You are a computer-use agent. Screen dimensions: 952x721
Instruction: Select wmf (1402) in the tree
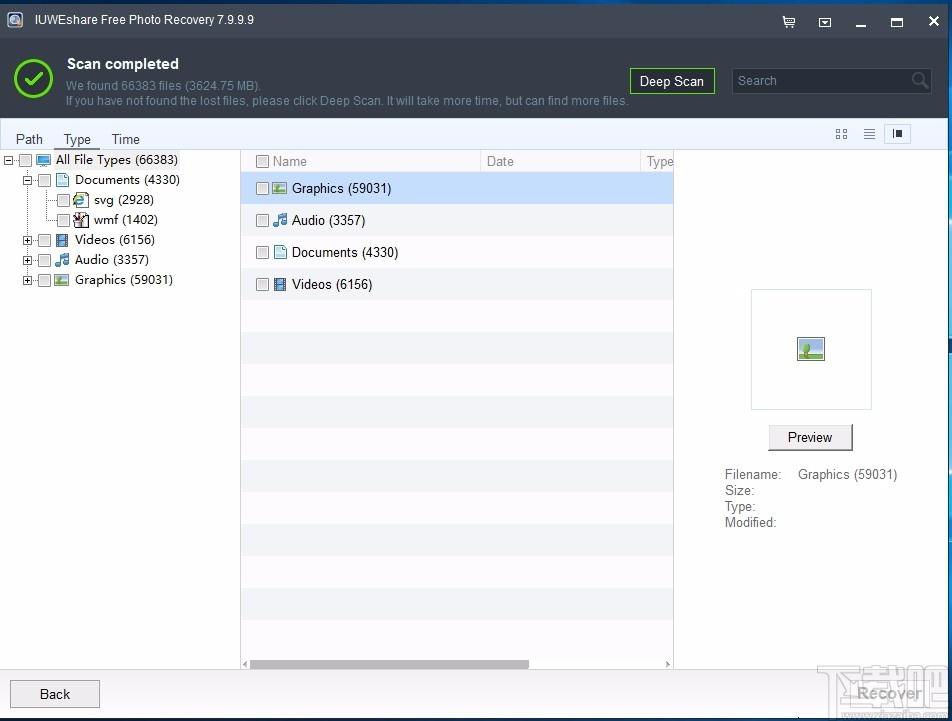click(x=126, y=220)
